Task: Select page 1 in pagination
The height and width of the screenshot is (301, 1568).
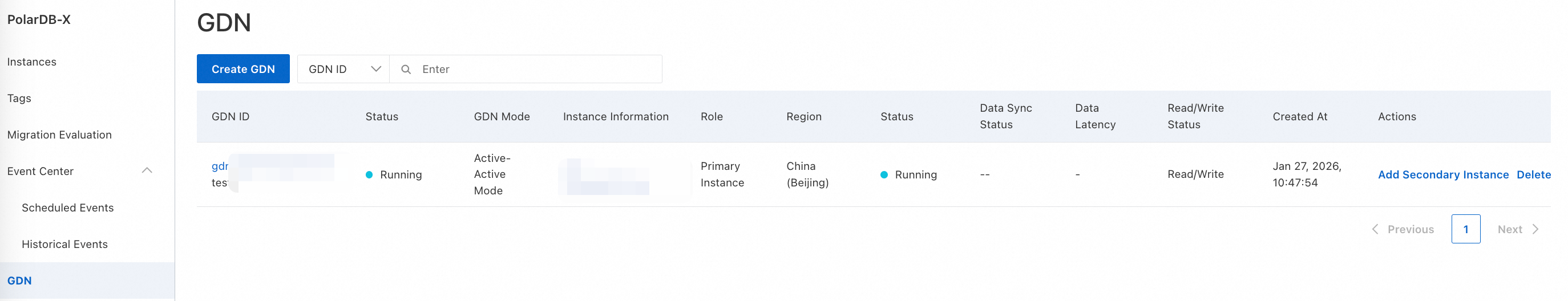Action: pos(1465,229)
